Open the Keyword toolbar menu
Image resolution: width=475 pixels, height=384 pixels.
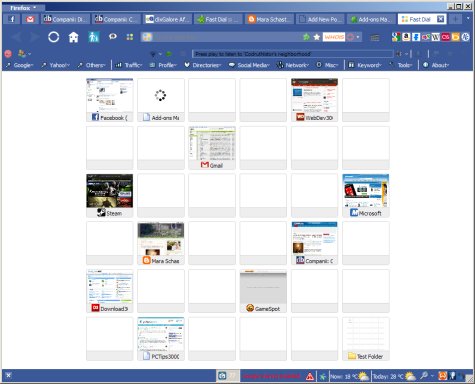[x=365, y=65]
